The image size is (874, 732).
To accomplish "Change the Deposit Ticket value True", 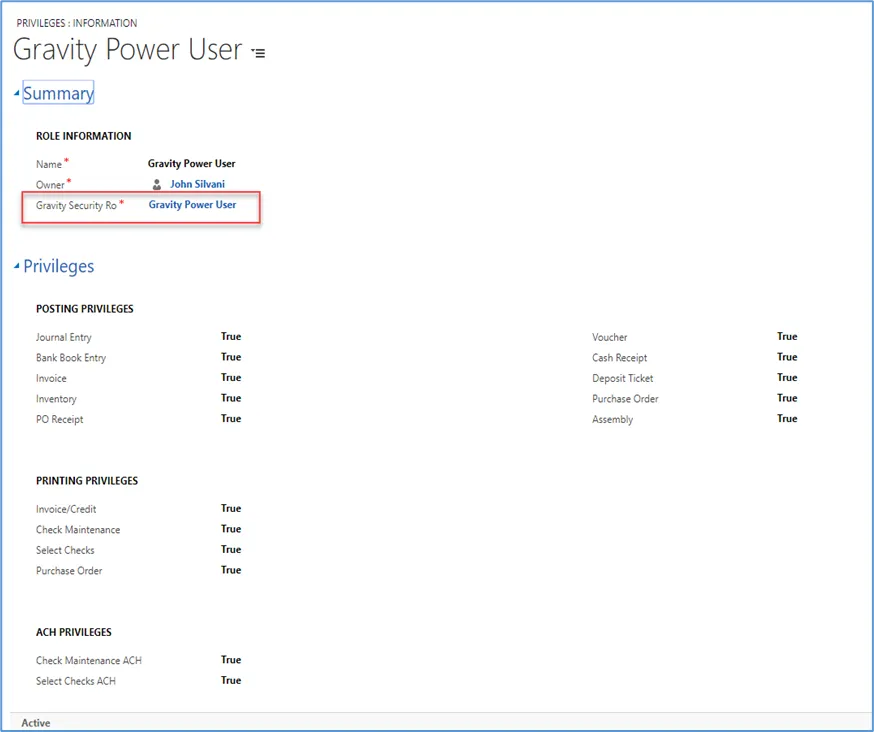I will [x=787, y=377].
